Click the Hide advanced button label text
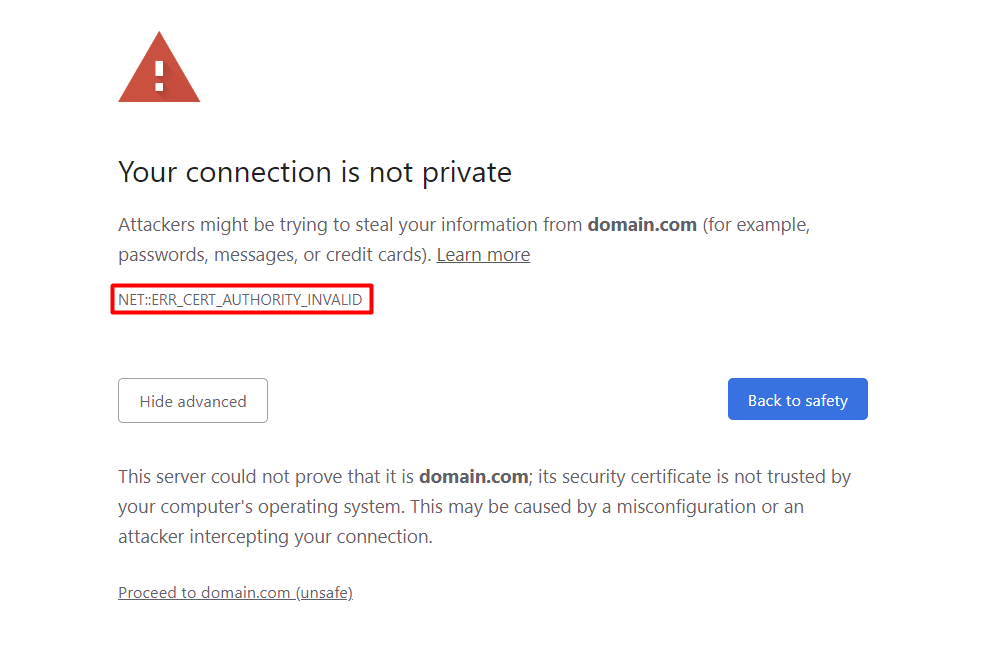Screen dimensions: 1001x658 (192, 400)
